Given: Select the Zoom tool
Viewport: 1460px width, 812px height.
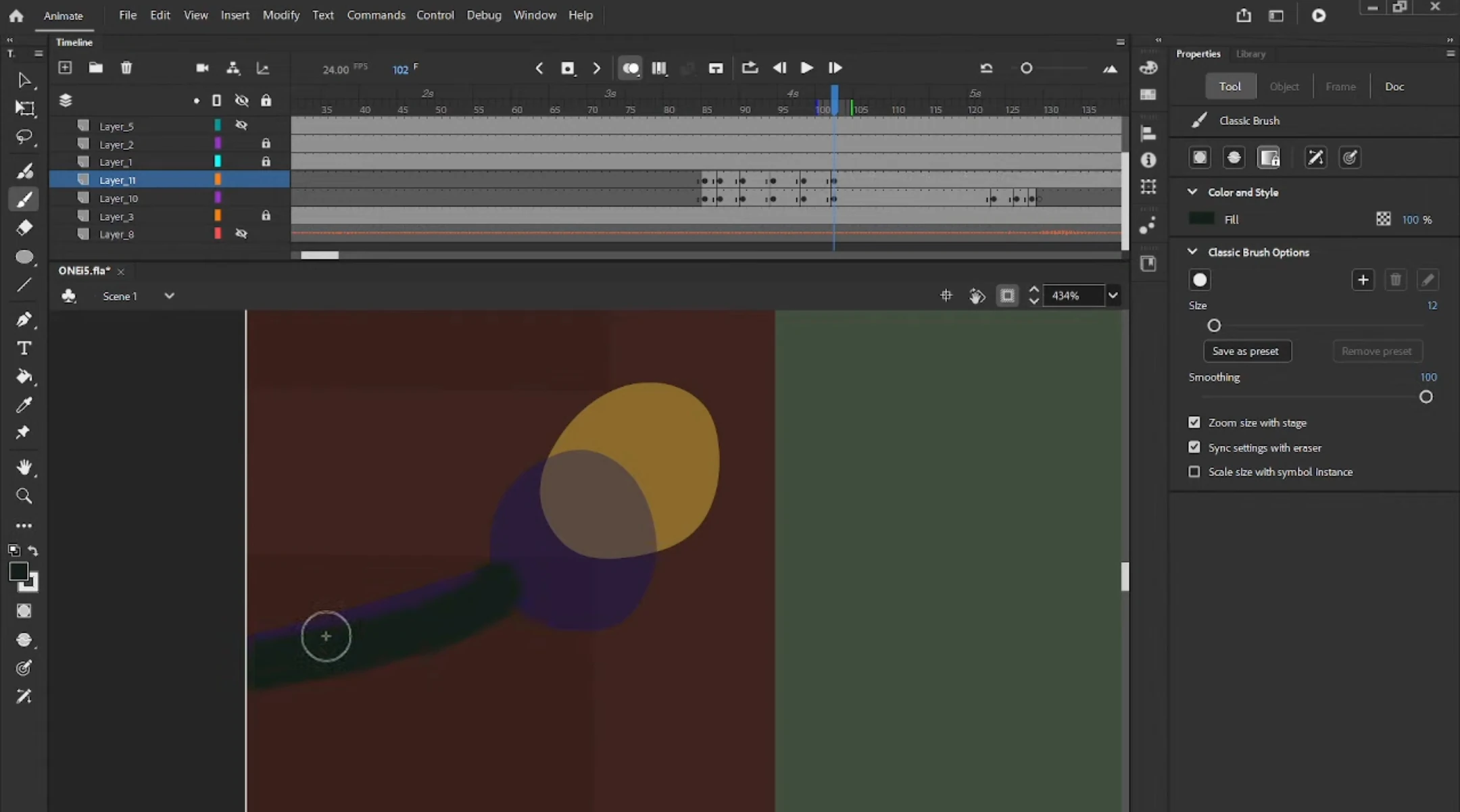Looking at the screenshot, I should point(24,497).
